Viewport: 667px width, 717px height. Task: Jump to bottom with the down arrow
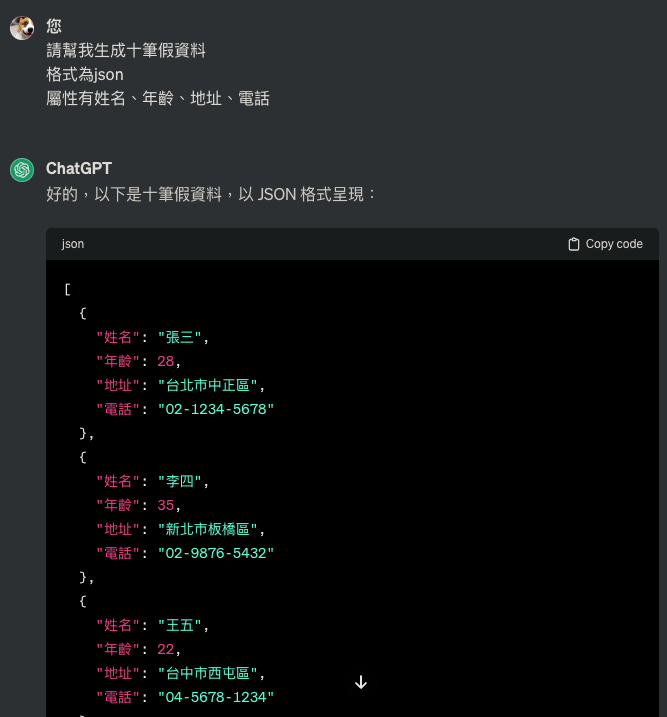(361, 682)
